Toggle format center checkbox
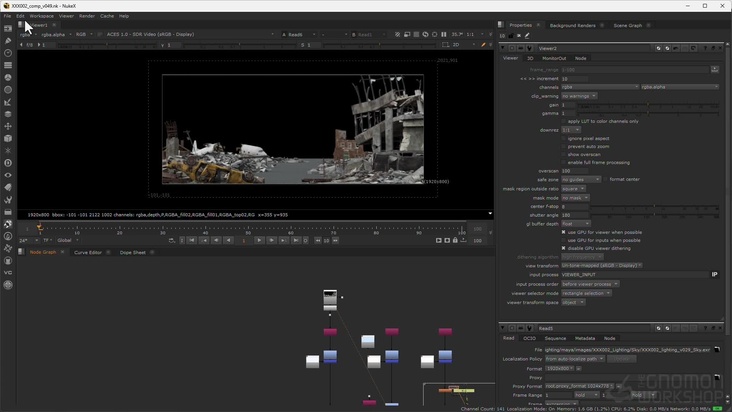 click(x=605, y=179)
